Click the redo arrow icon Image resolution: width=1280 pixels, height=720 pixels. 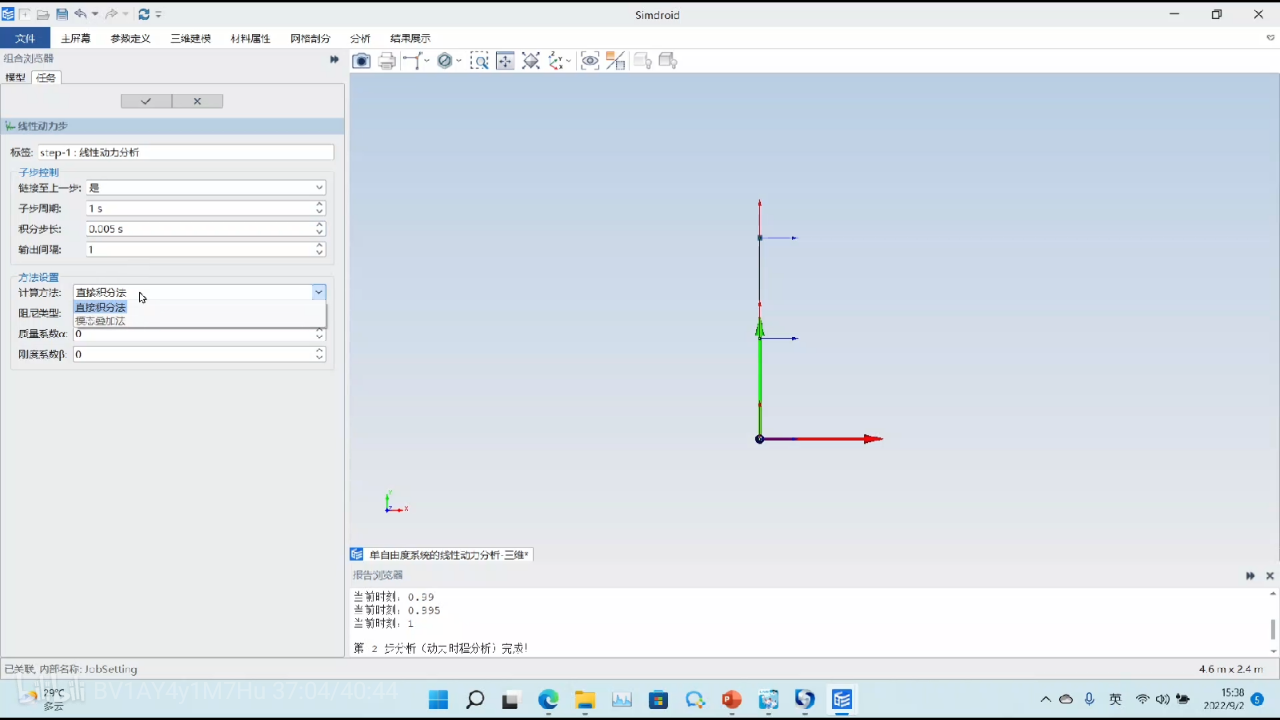tap(111, 14)
